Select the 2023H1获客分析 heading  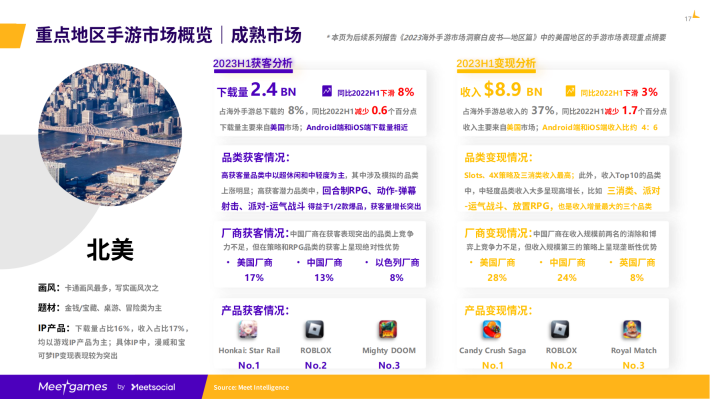coord(253,63)
